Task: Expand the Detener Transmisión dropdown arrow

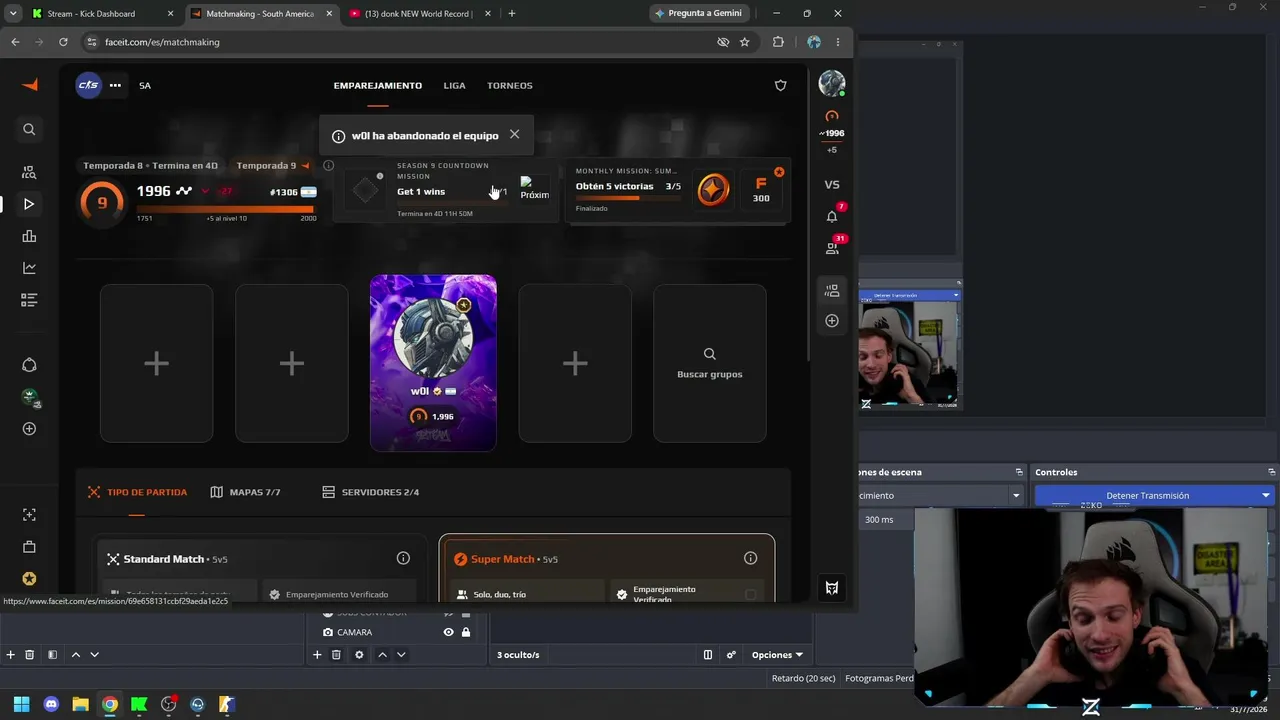Action: tap(1266, 495)
